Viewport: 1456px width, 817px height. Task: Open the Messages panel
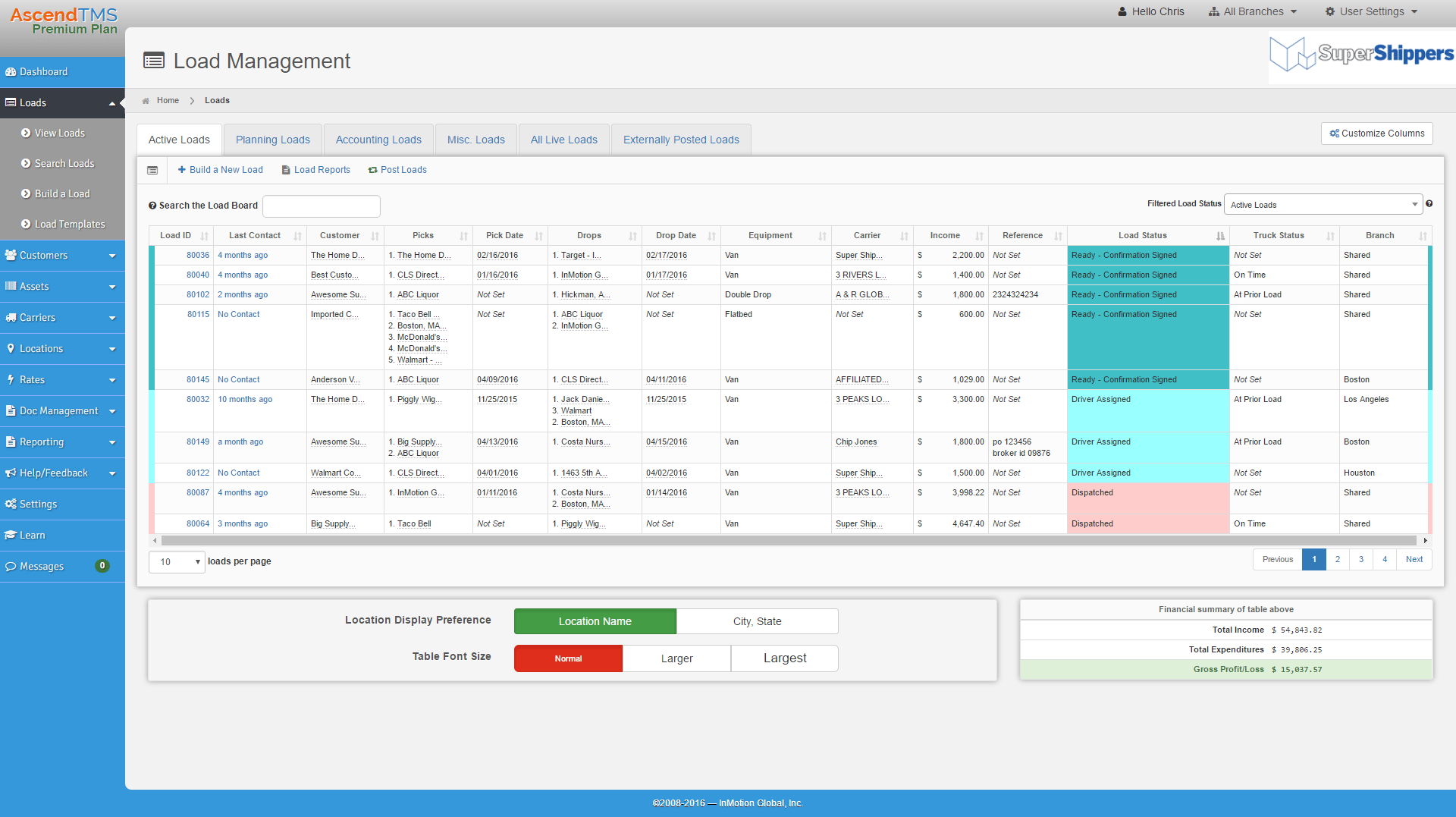(41, 566)
